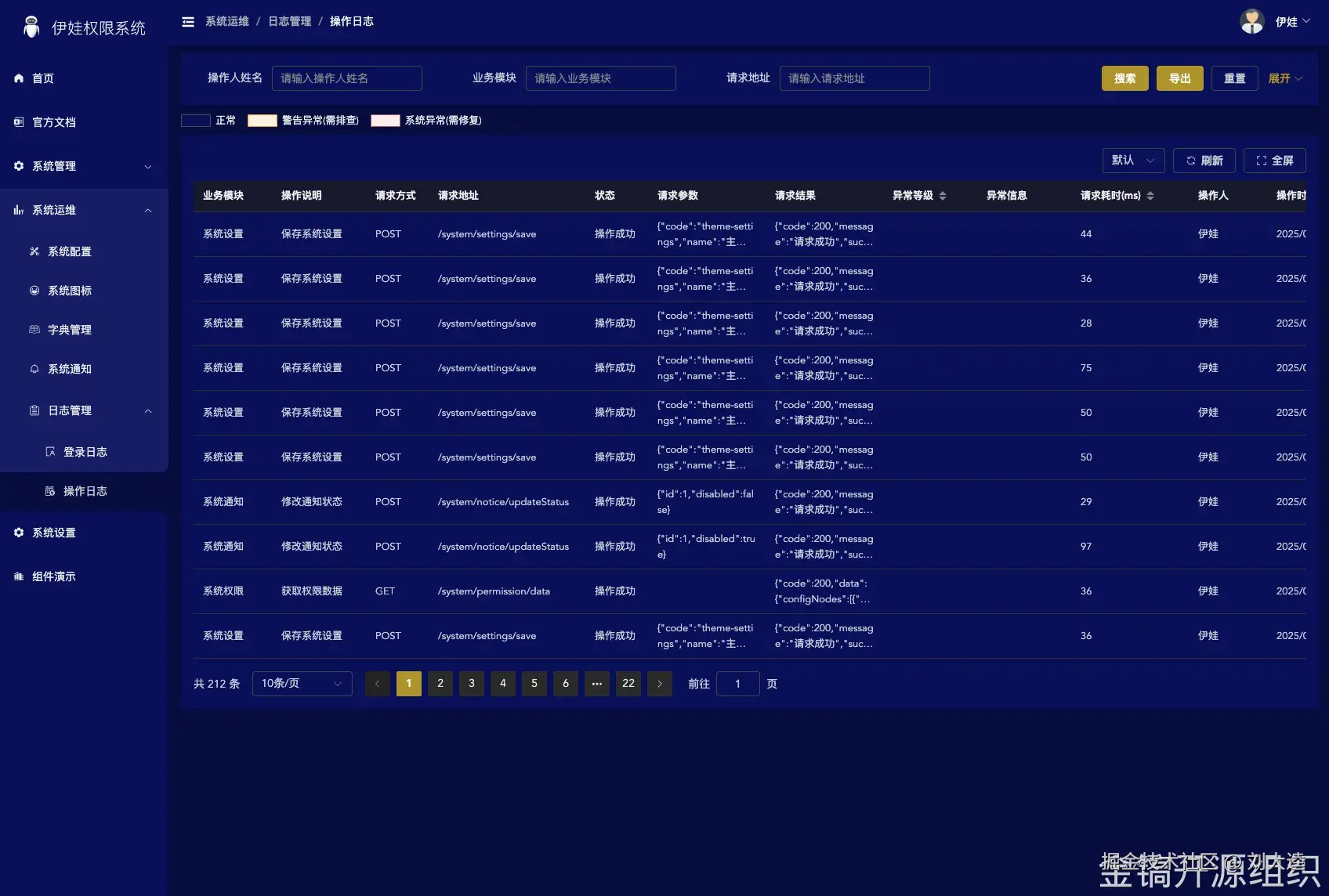Click the /system/permission/data address cell
The height and width of the screenshot is (896, 1329).
point(494,591)
